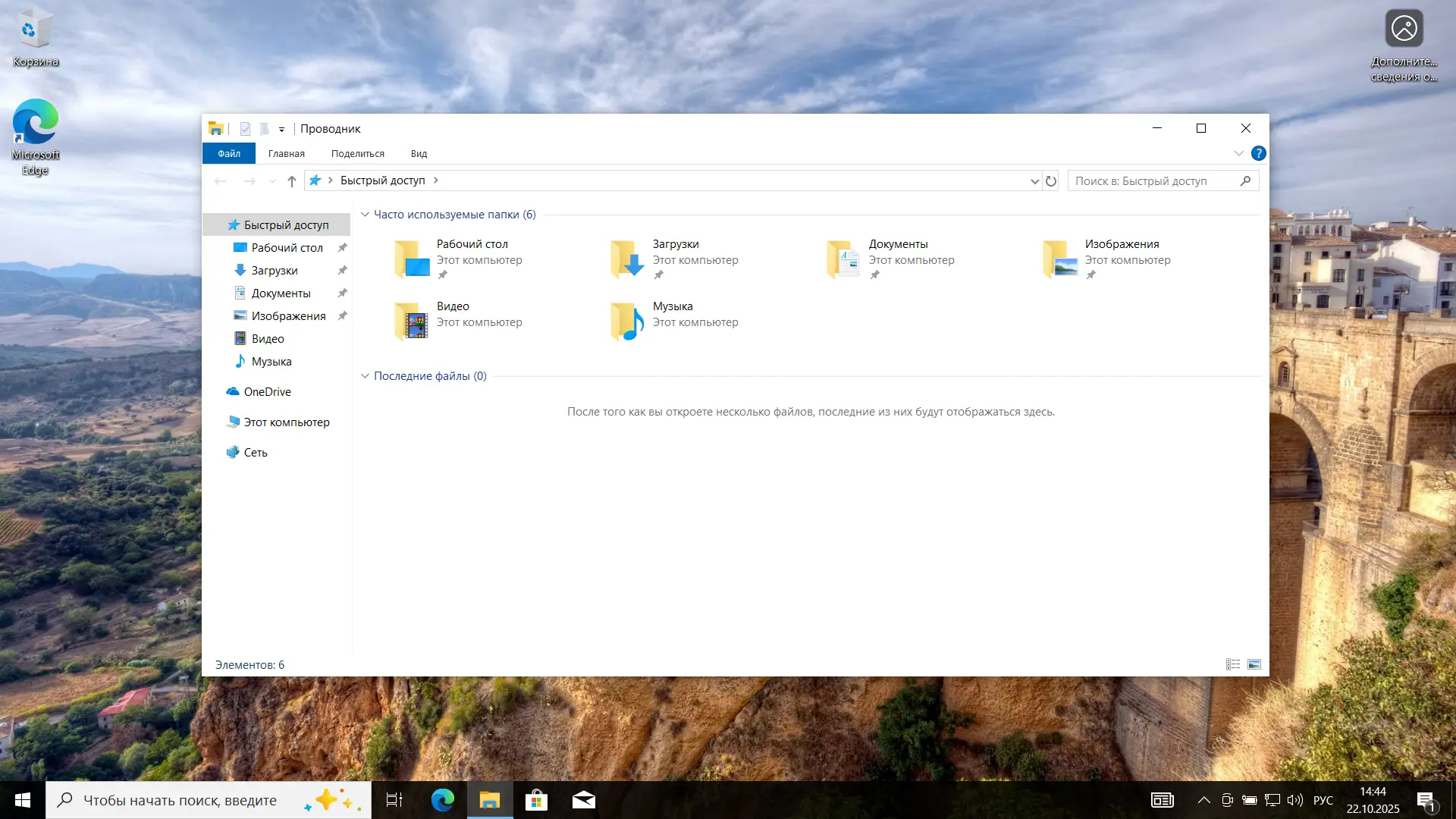Click the Поиск в: Быстрый доступ field
This screenshot has height=819, width=1456.
[1153, 181]
